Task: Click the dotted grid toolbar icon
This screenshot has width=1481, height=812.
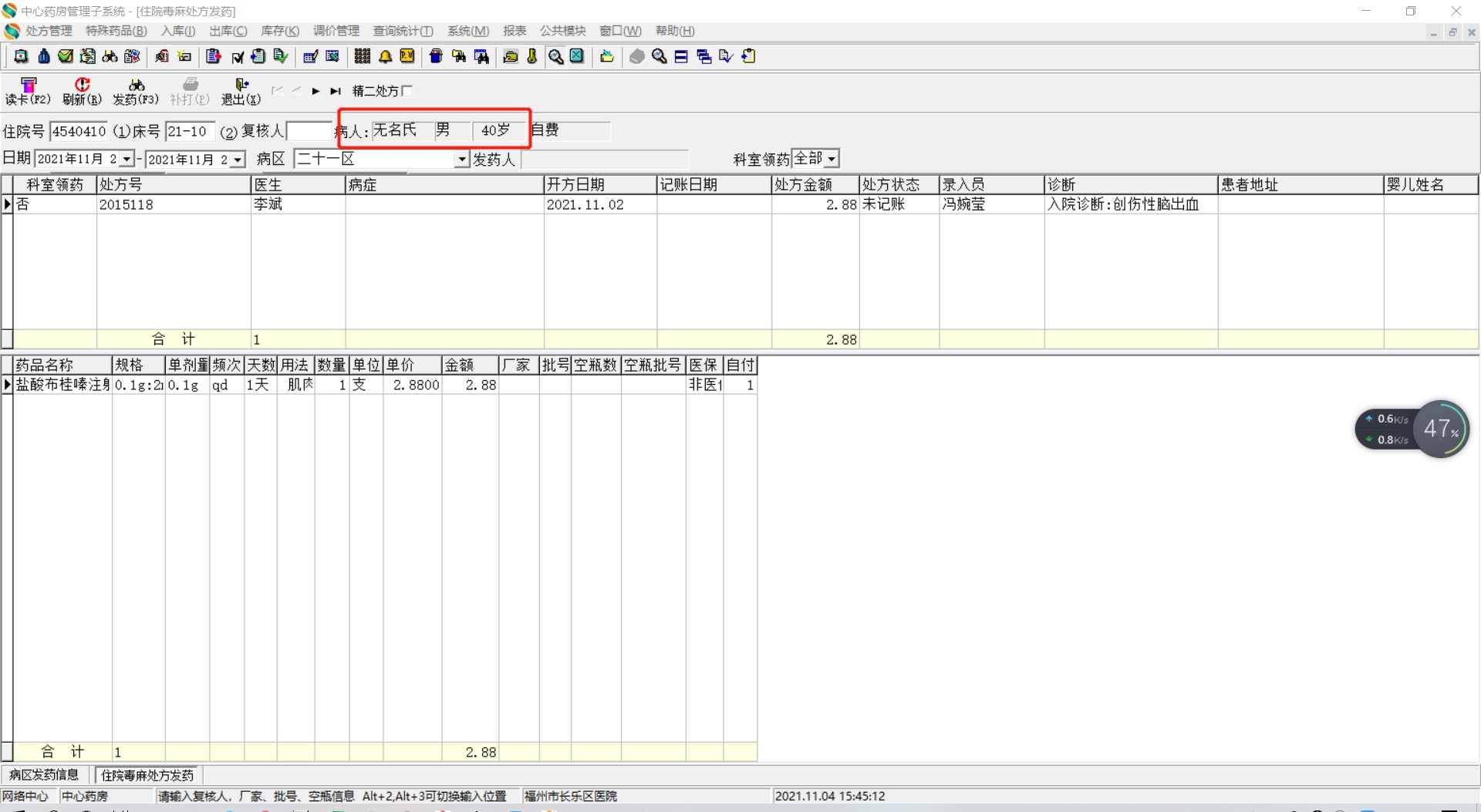Action: pos(363,56)
